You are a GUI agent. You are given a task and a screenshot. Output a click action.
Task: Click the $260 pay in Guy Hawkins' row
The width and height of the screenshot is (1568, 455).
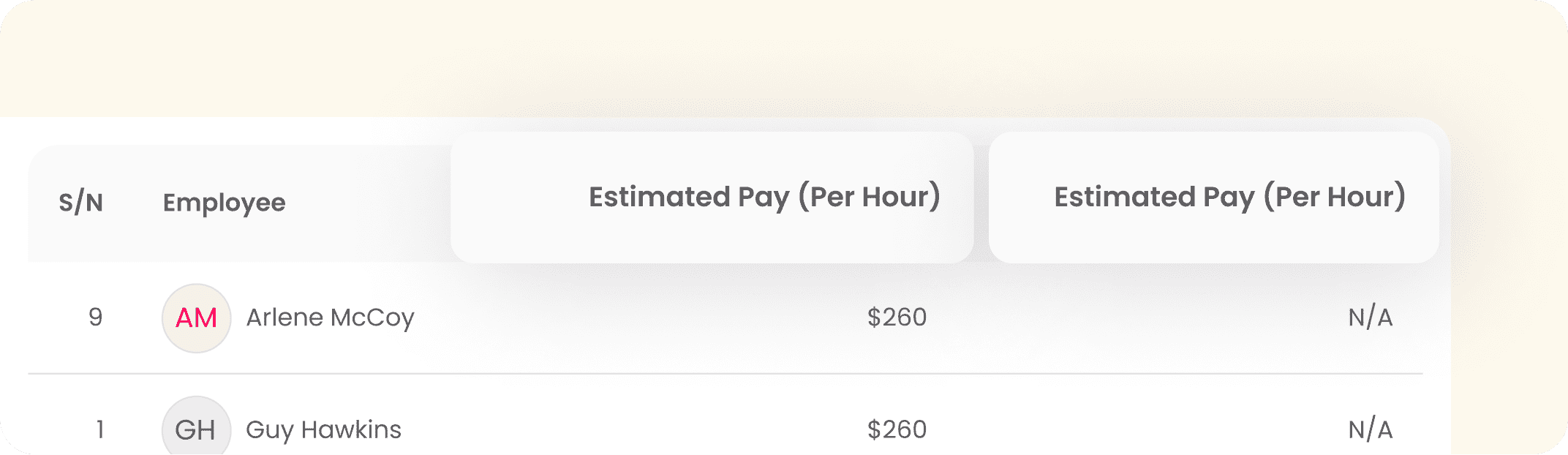point(897,429)
